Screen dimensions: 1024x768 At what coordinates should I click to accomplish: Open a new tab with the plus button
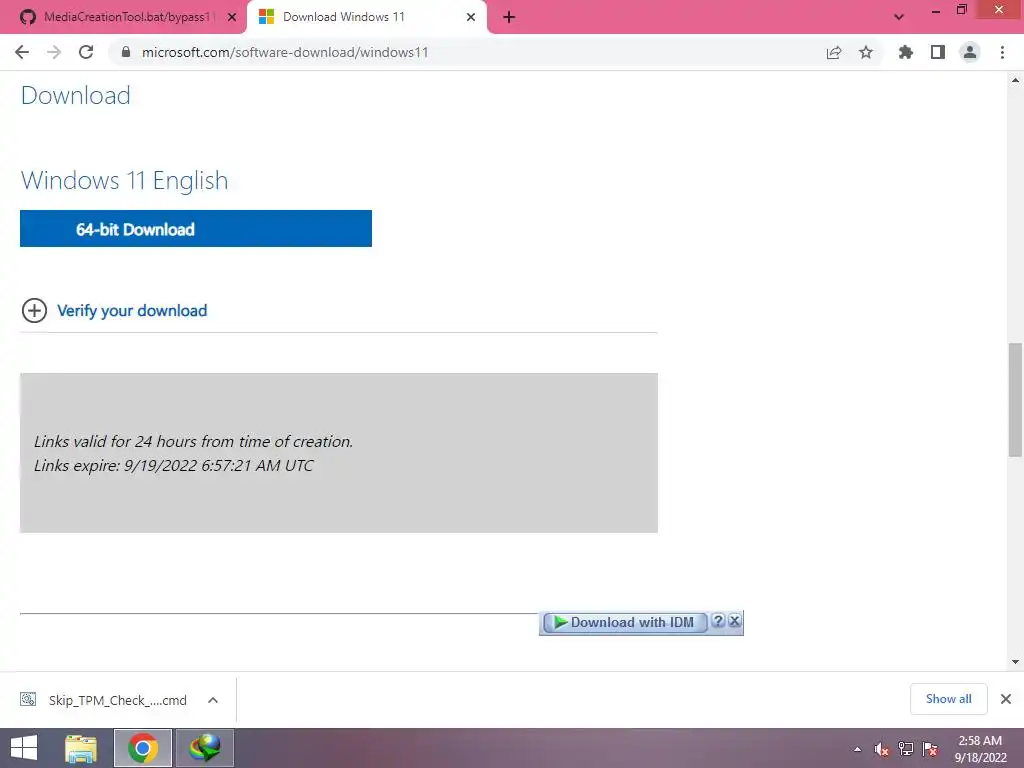click(x=509, y=18)
